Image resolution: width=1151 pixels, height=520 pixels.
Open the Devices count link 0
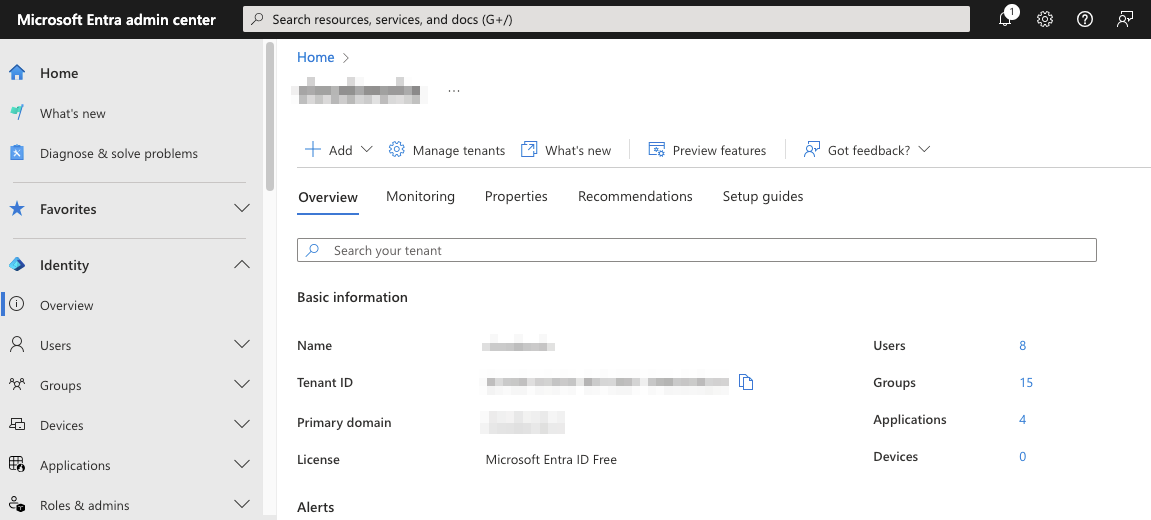coord(1023,456)
